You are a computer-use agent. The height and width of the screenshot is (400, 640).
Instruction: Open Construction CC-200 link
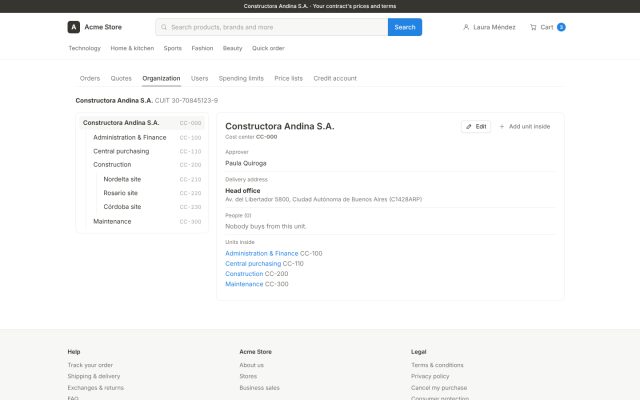(244, 274)
